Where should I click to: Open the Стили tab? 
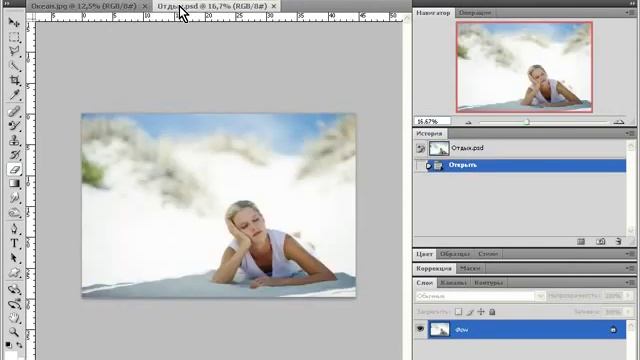coord(488,254)
